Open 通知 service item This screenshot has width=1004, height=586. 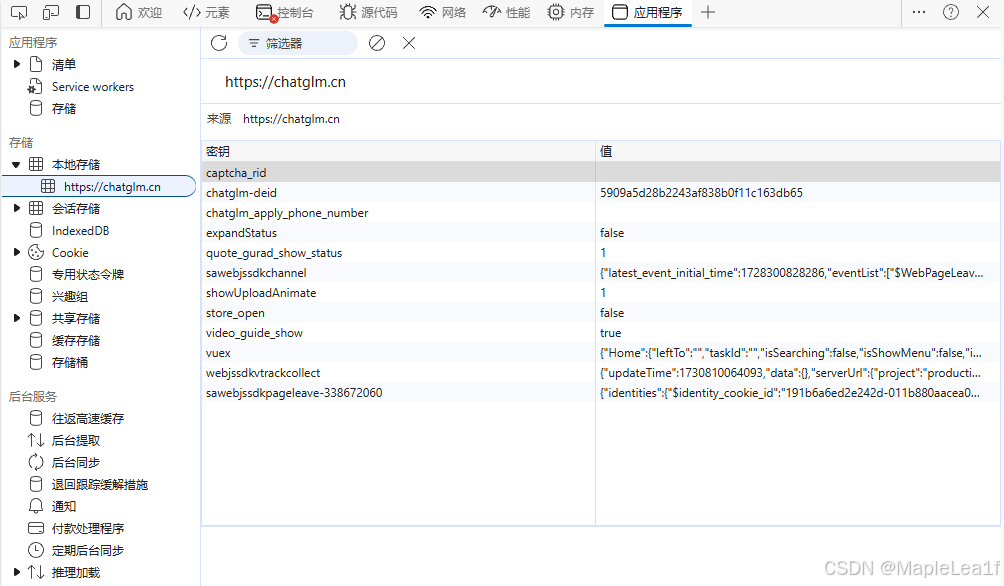(63, 507)
